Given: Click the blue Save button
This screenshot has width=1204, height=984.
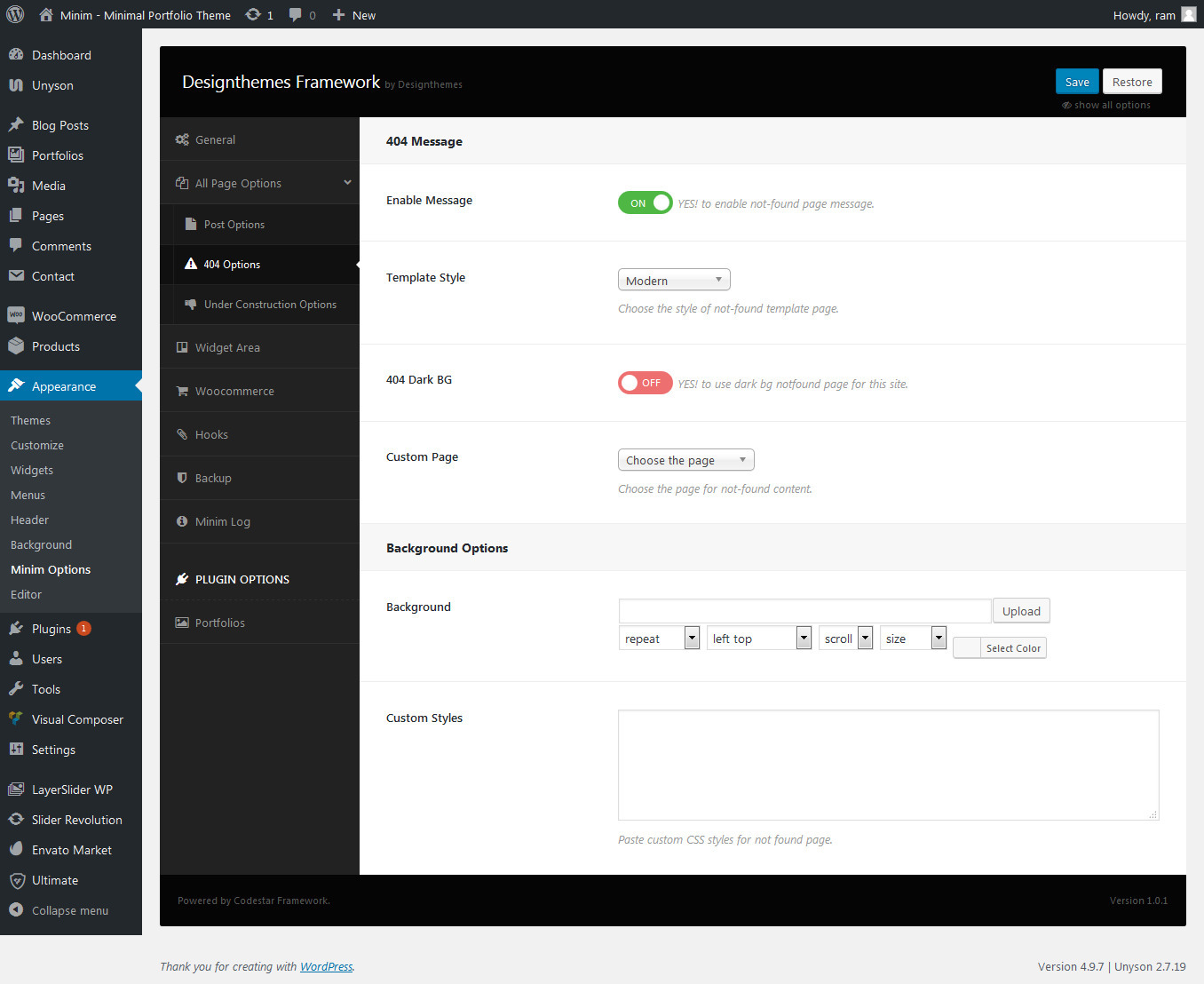Looking at the screenshot, I should [x=1077, y=82].
